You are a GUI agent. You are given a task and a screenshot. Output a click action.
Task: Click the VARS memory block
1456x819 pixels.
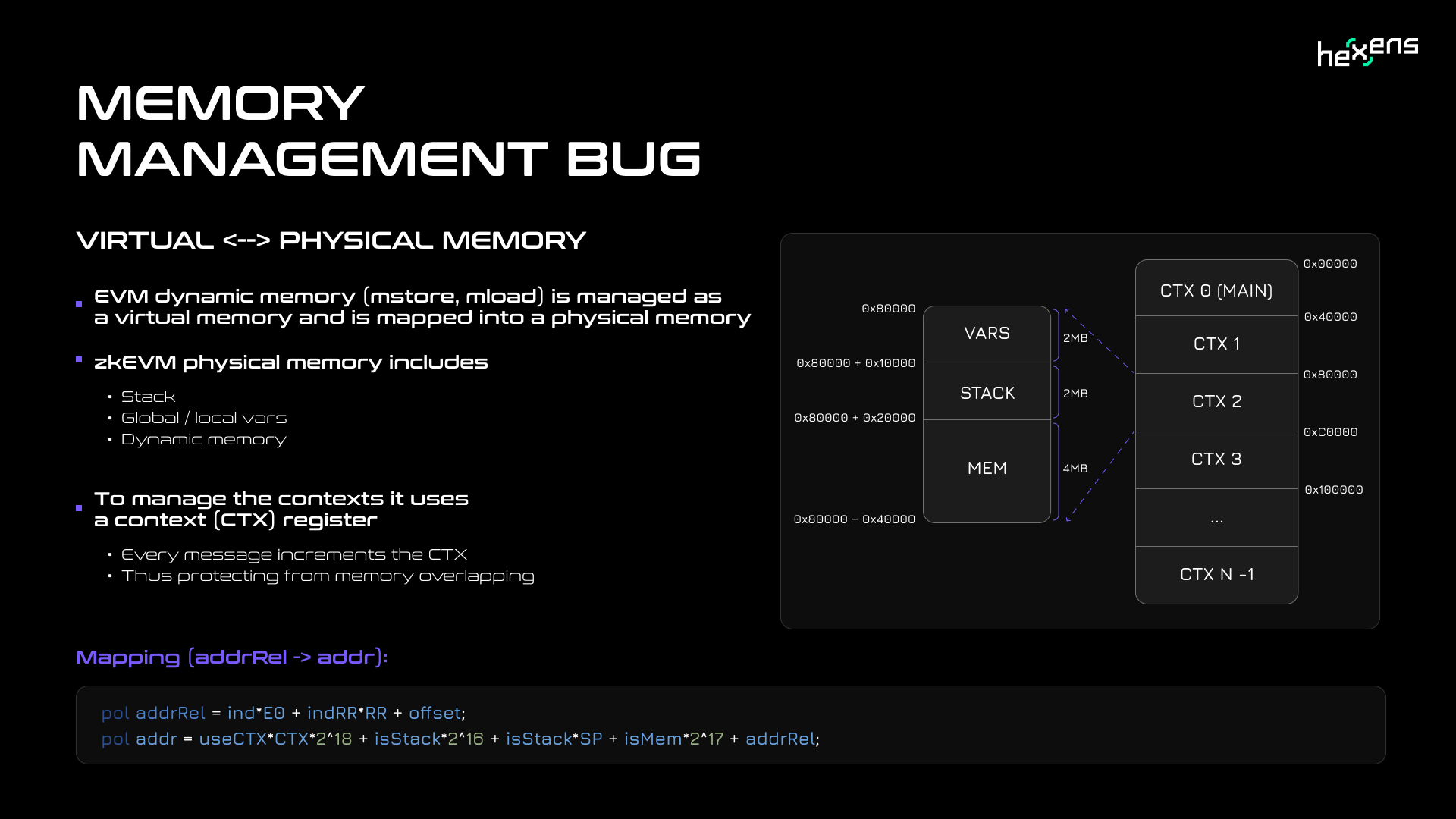(x=987, y=334)
